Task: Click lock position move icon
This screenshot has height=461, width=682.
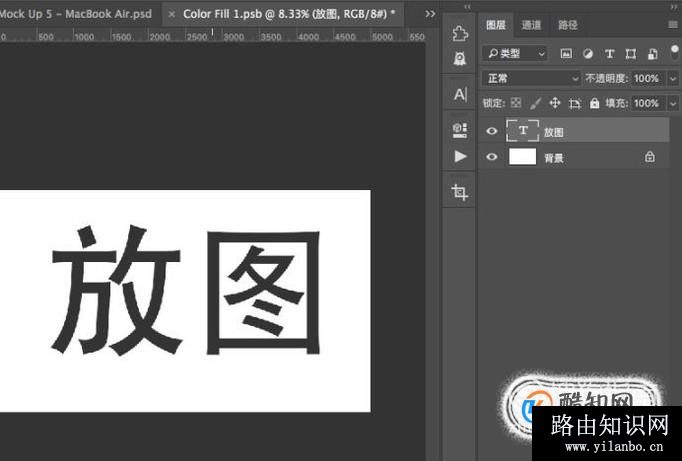Action: (555, 103)
